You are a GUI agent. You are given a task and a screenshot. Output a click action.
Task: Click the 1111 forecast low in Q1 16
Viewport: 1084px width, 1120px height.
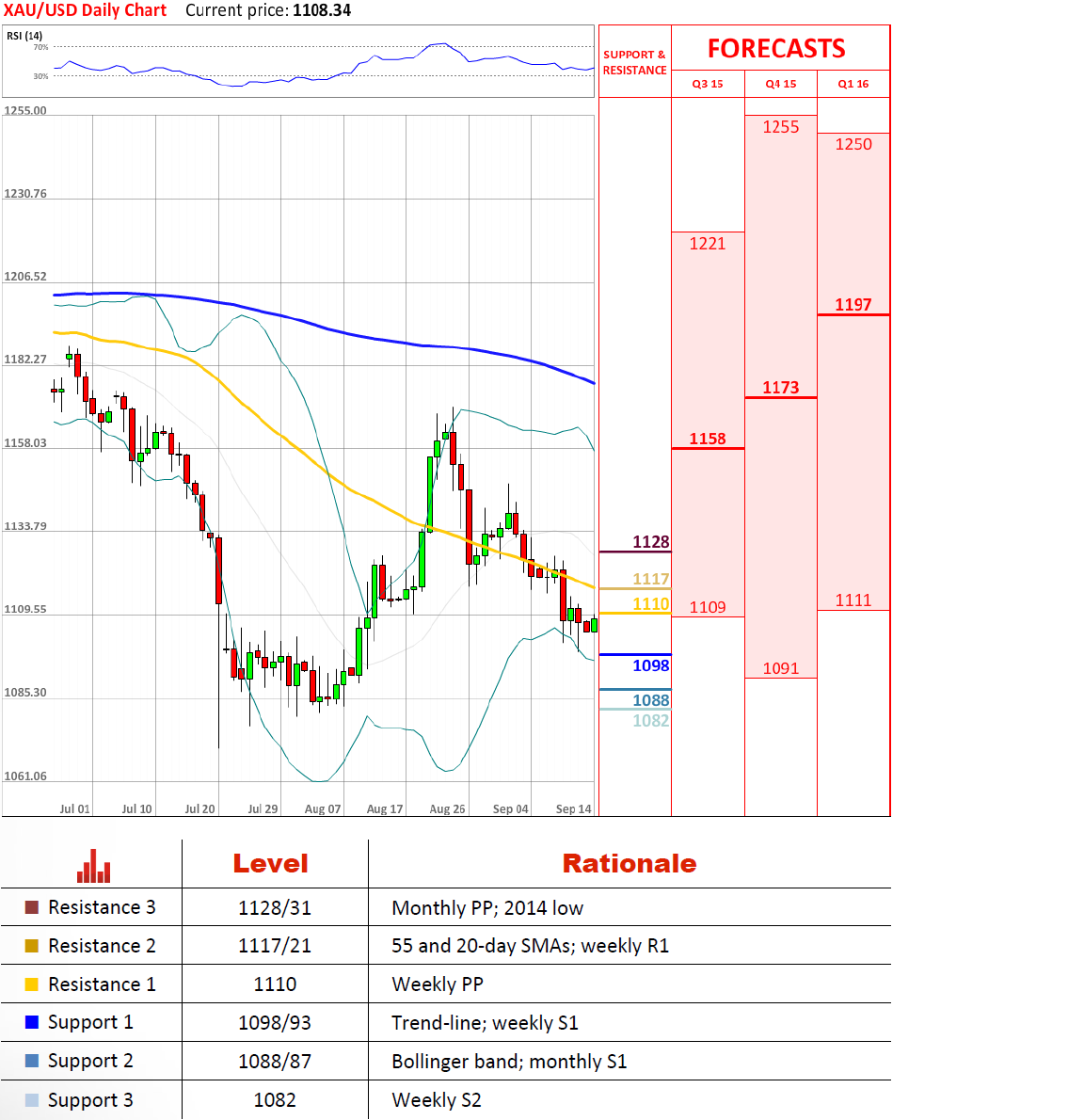pyautogui.click(x=853, y=600)
